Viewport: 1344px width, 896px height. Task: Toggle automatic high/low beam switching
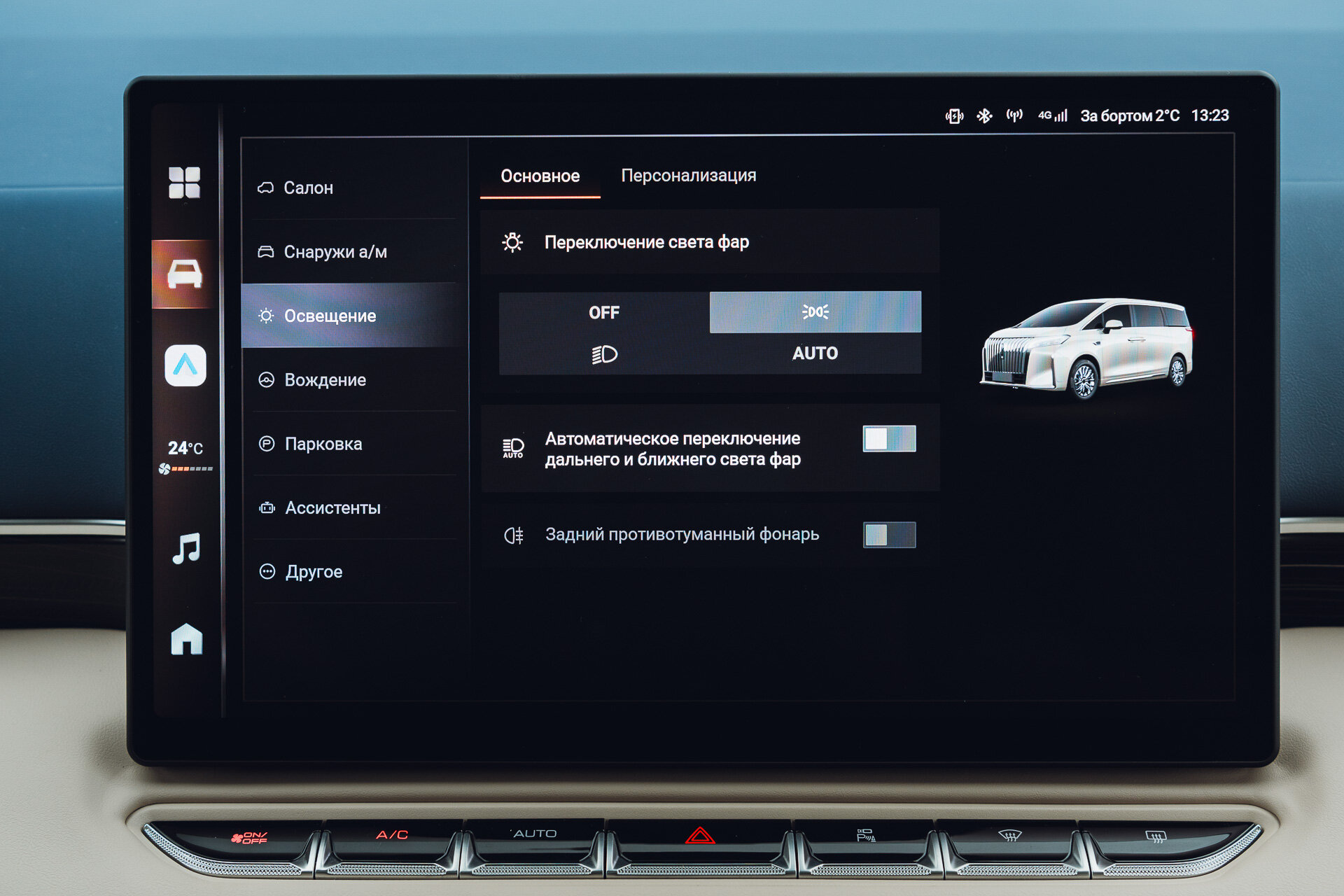pyautogui.click(x=888, y=439)
